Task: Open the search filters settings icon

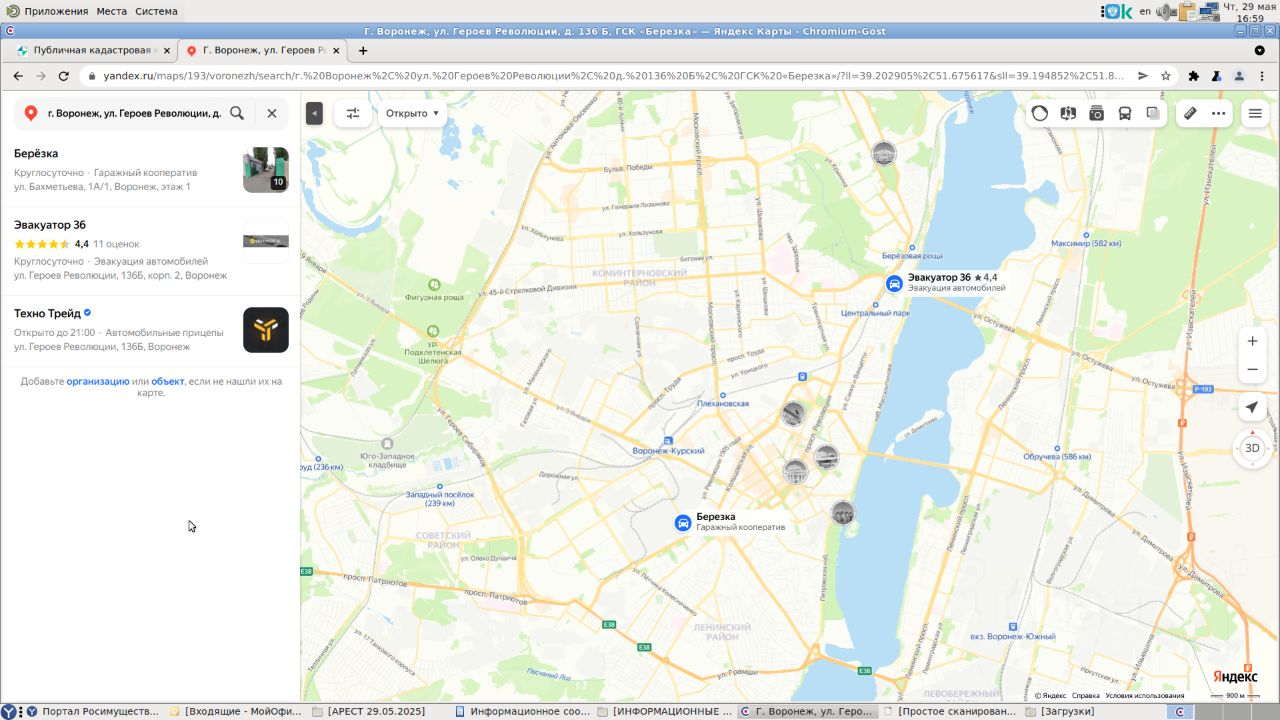Action: (x=352, y=113)
